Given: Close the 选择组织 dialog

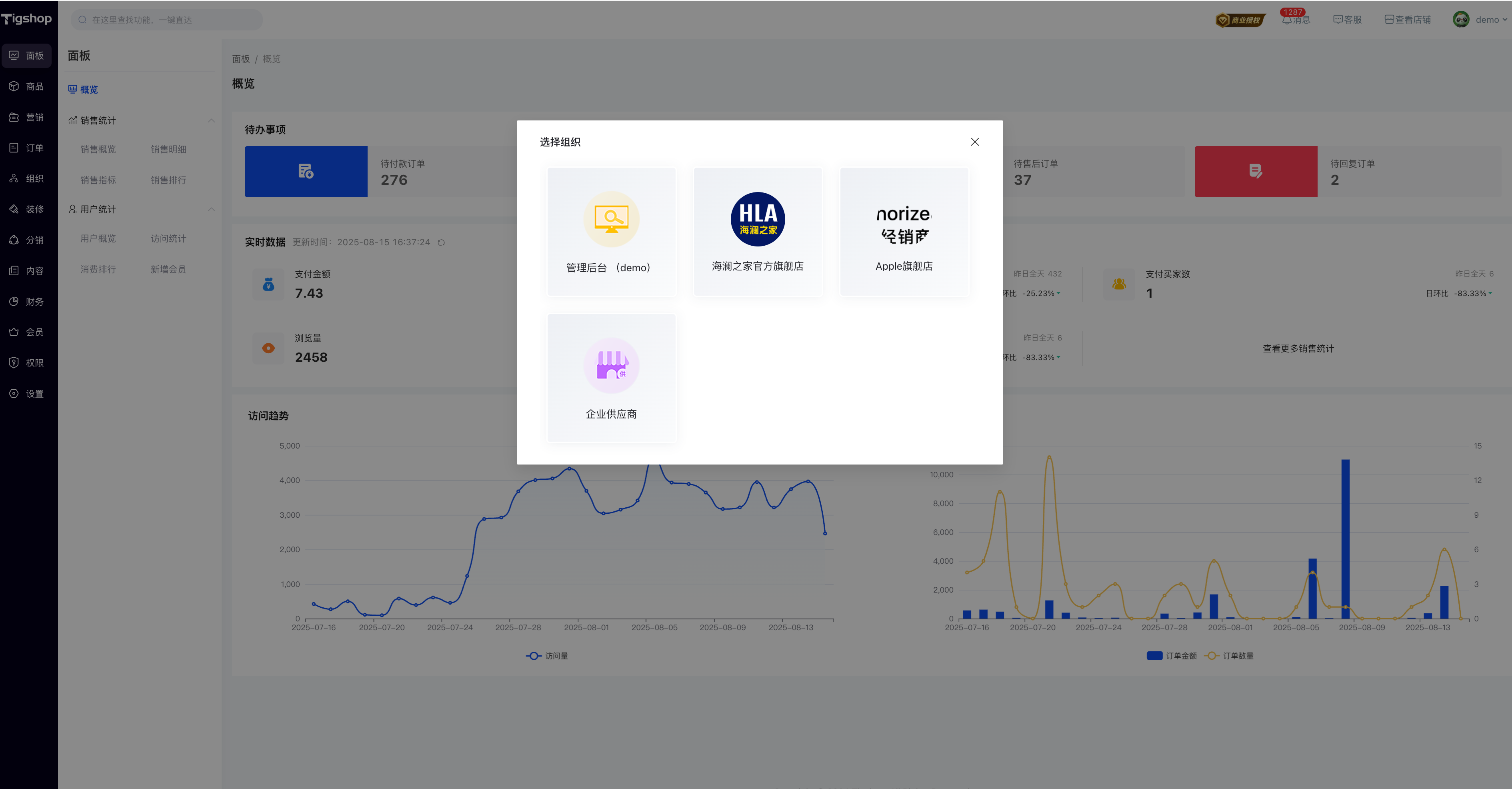Looking at the screenshot, I should tap(975, 142).
